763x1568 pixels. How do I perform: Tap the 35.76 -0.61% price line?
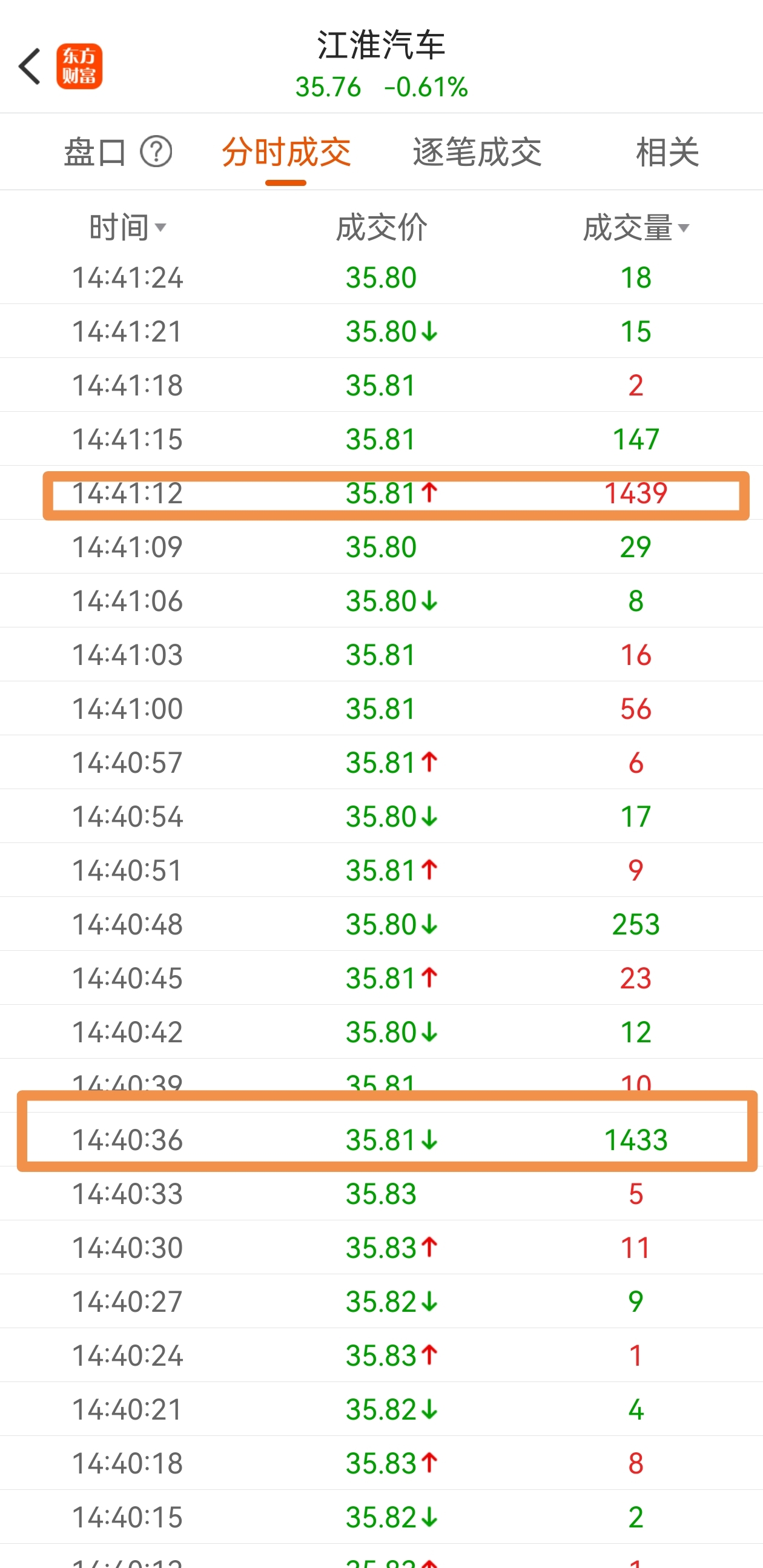pyautogui.click(x=381, y=87)
